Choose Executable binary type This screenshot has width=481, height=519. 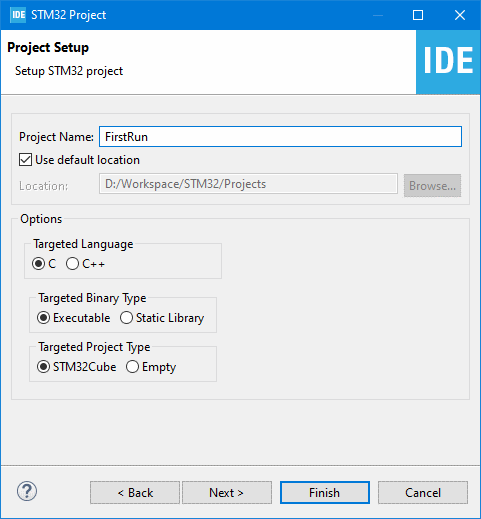tap(43, 318)
